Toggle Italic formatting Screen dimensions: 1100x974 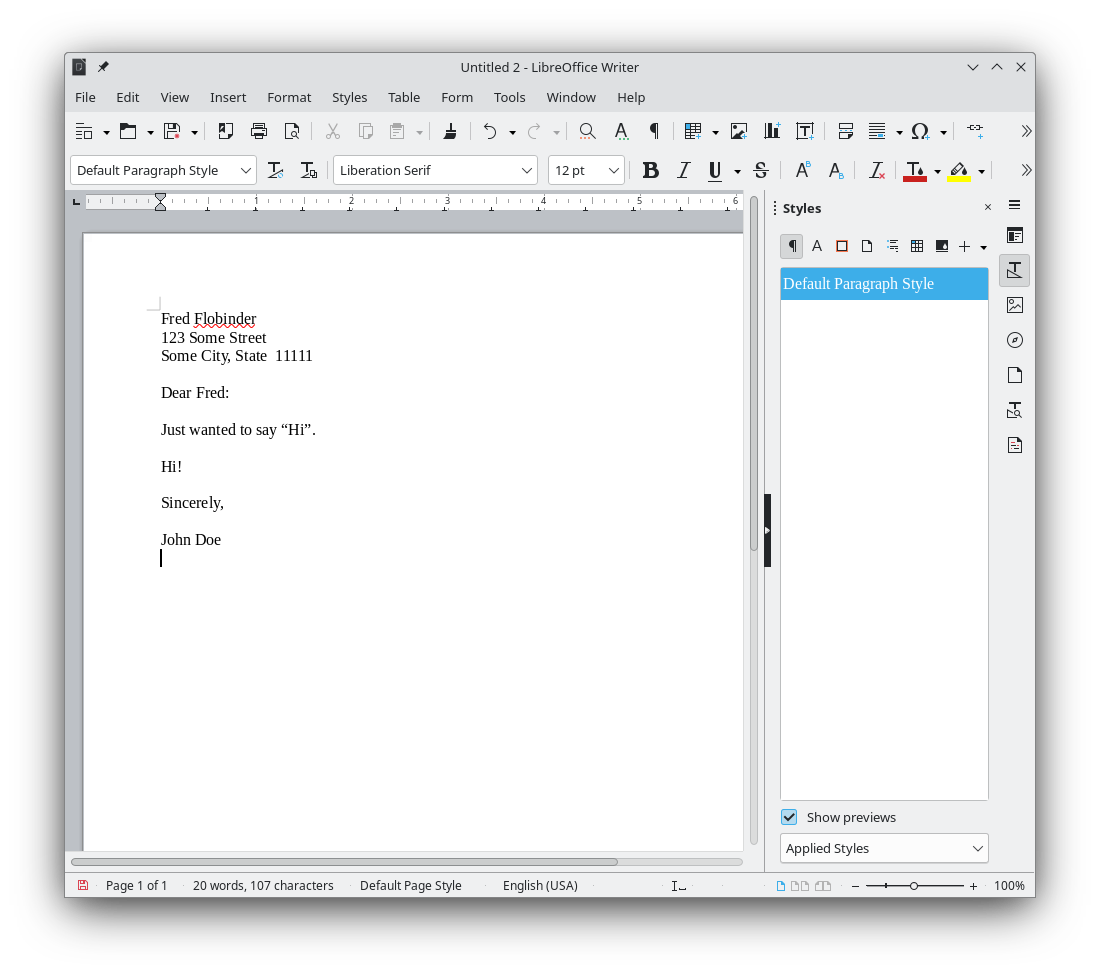(x=684, y=170)
